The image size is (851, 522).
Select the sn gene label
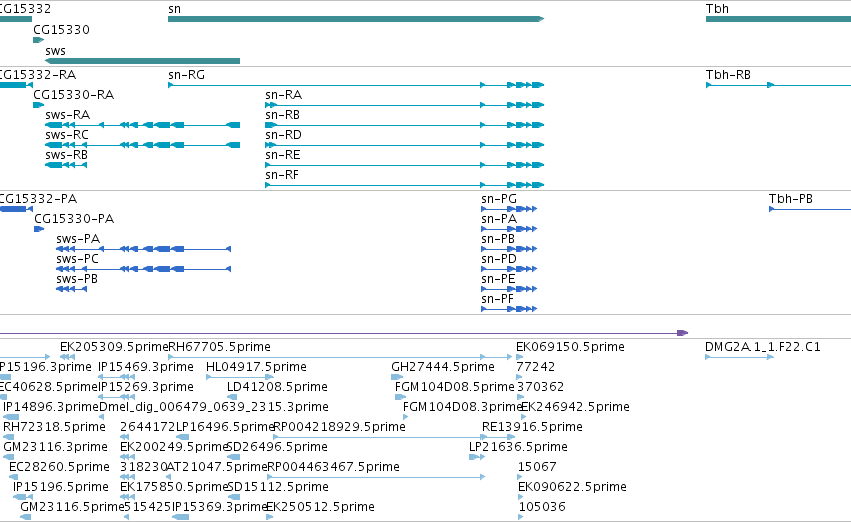(x=174, y=9)
